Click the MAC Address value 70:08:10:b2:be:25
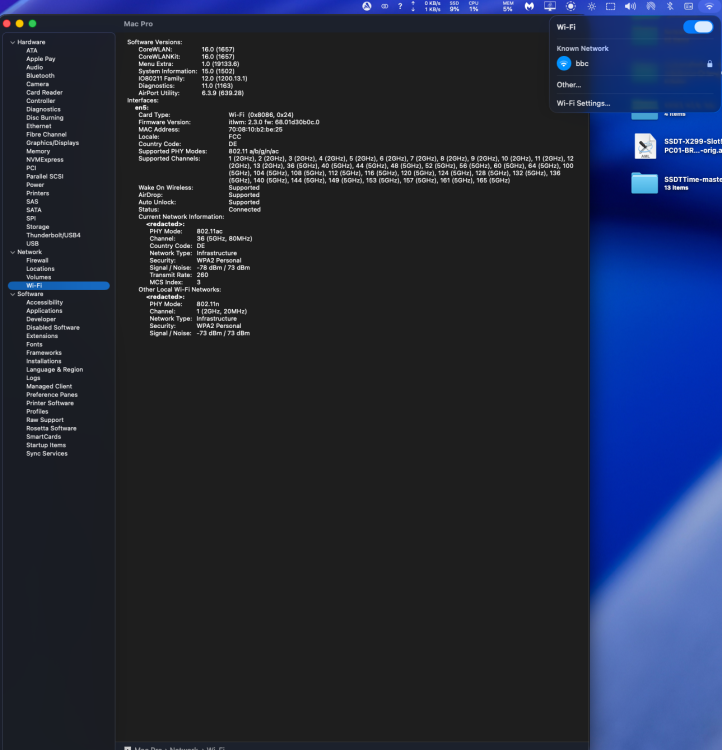The height and width of the screenshot is (750, 722). [255, 129]
